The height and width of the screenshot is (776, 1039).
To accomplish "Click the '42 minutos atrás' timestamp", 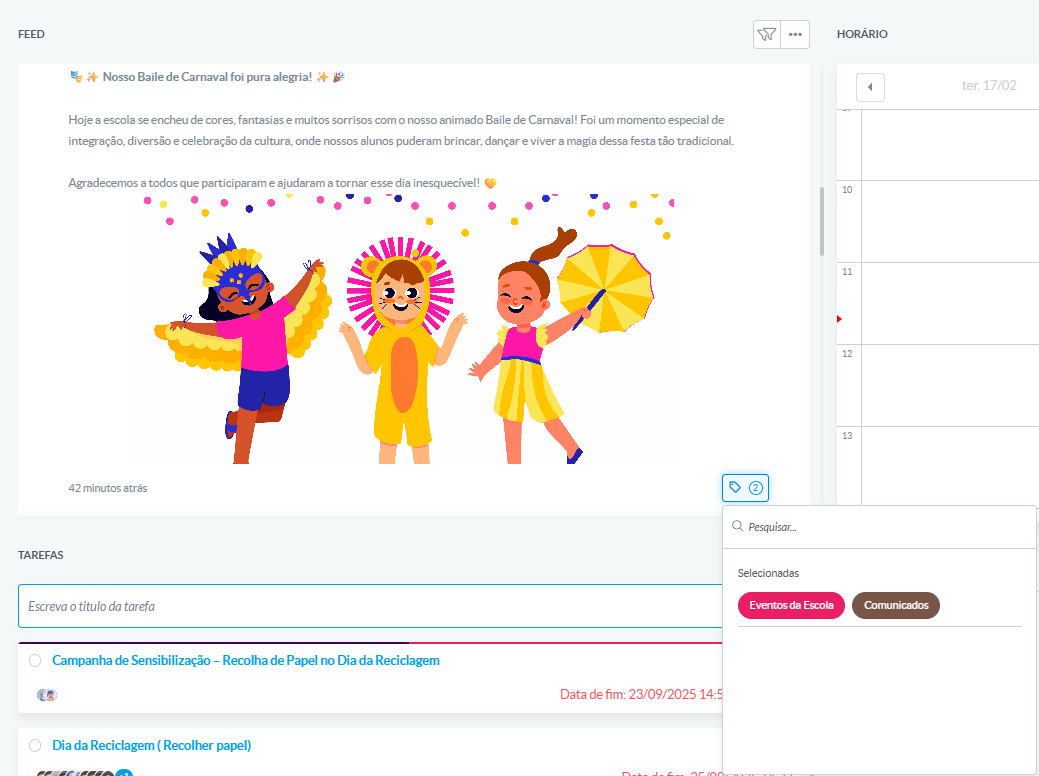I will 108,488.
